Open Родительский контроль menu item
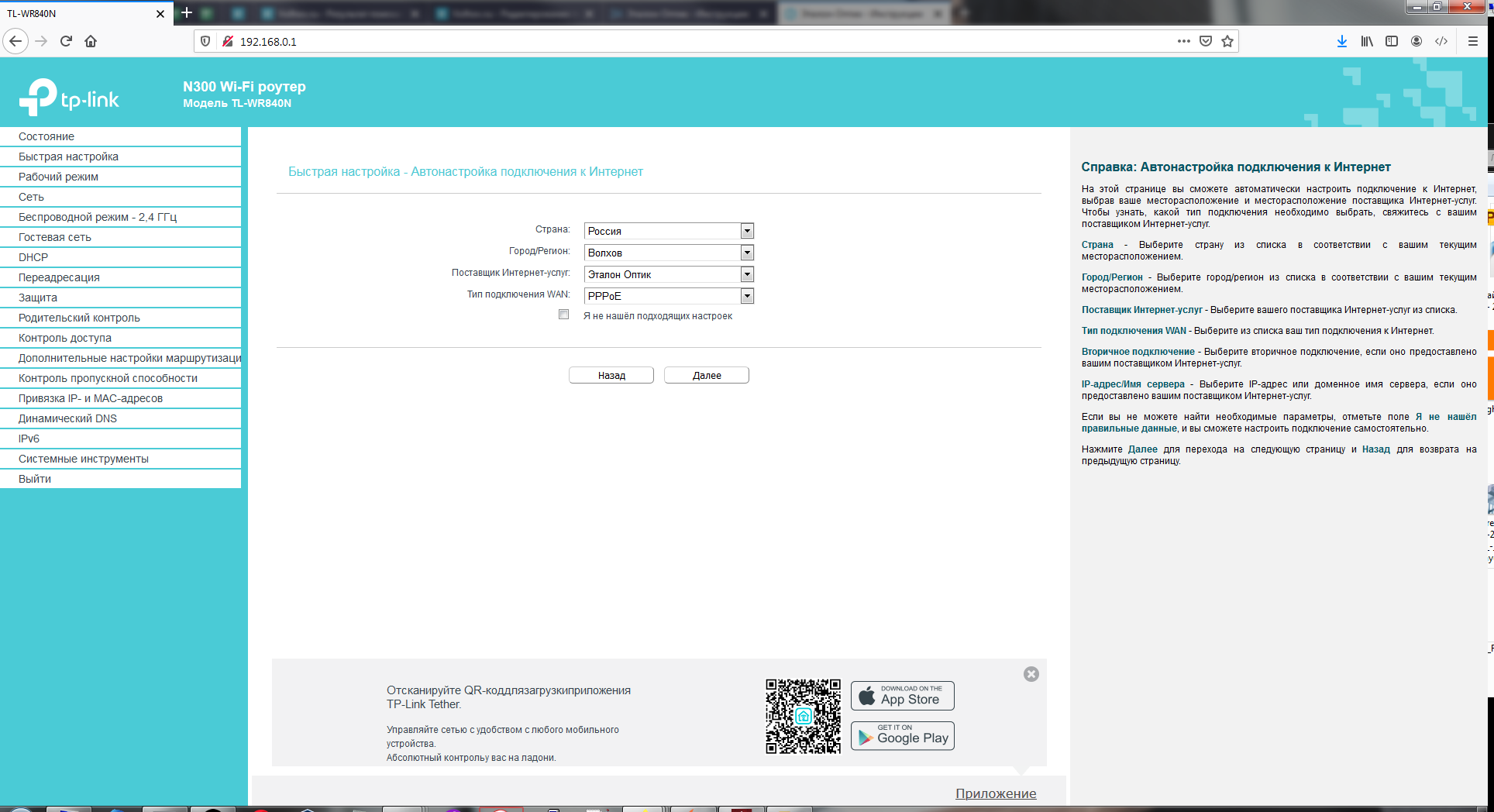The width and height of the screenshot is (1494, 812). click(120, 318)
